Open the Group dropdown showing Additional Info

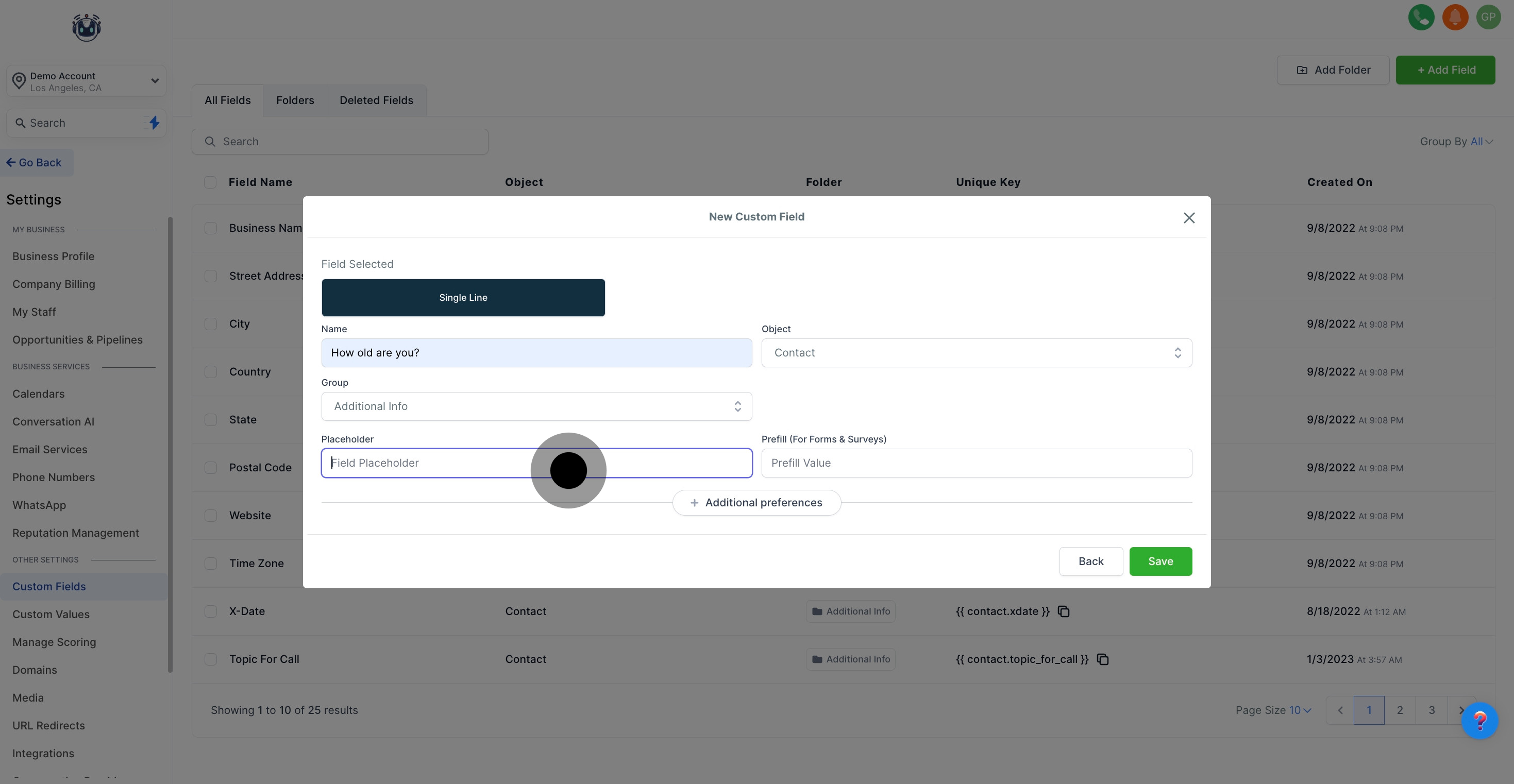click(536, 406)
